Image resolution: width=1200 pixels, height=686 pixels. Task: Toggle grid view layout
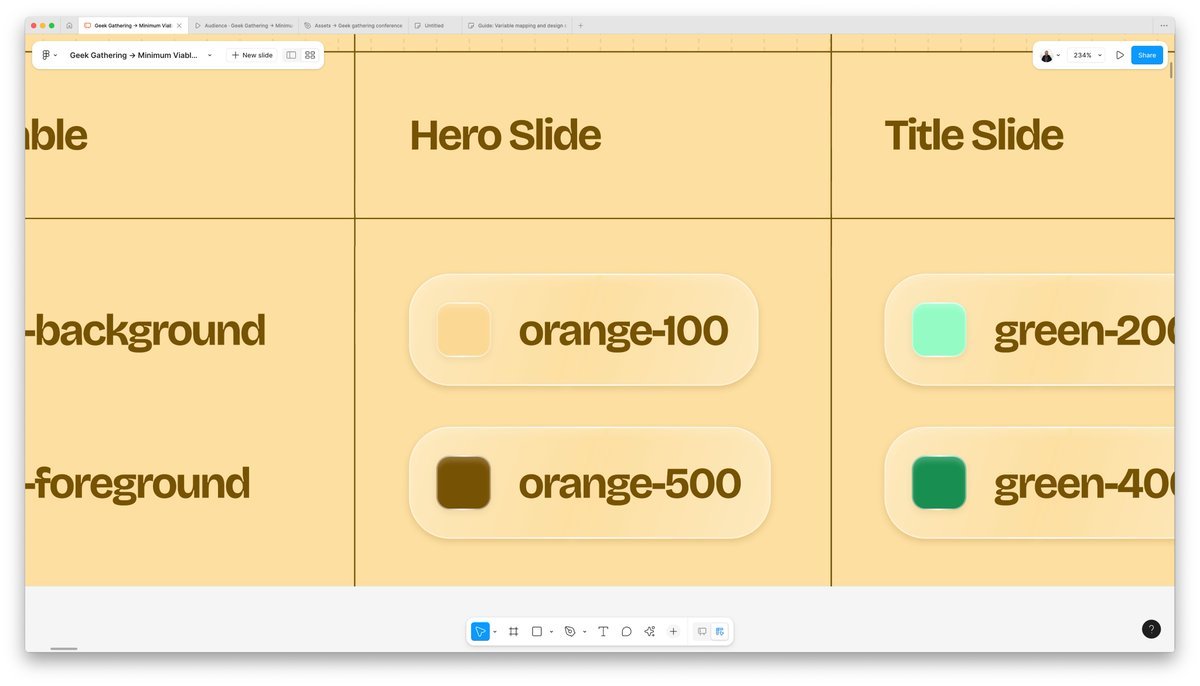310,55
